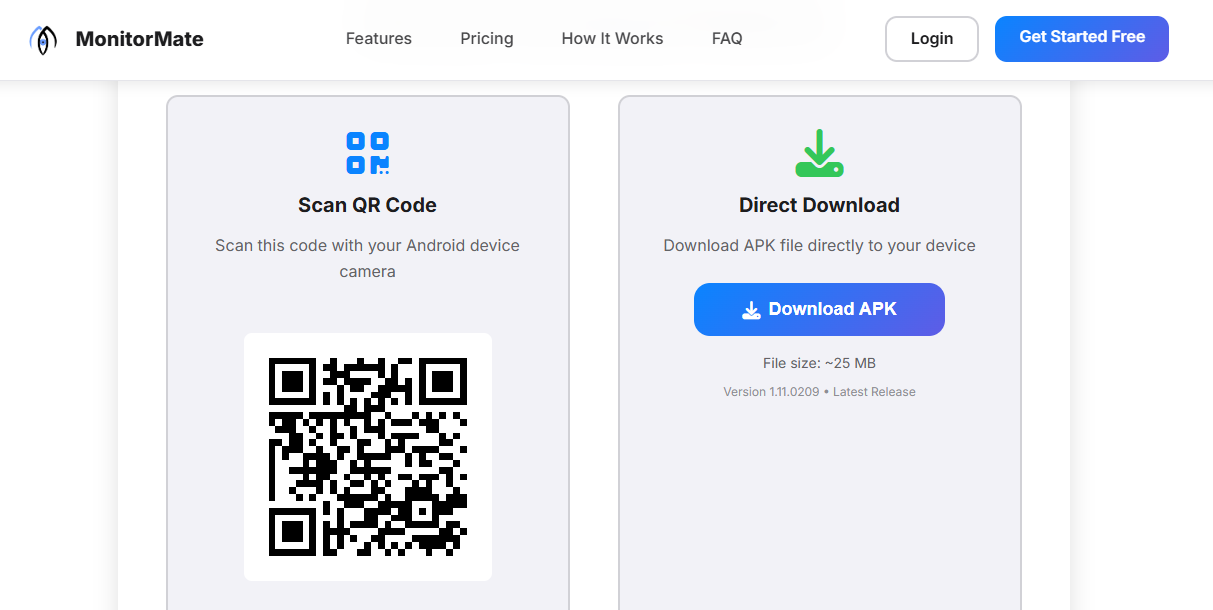Click the Login button

click(x=931, y=38)
